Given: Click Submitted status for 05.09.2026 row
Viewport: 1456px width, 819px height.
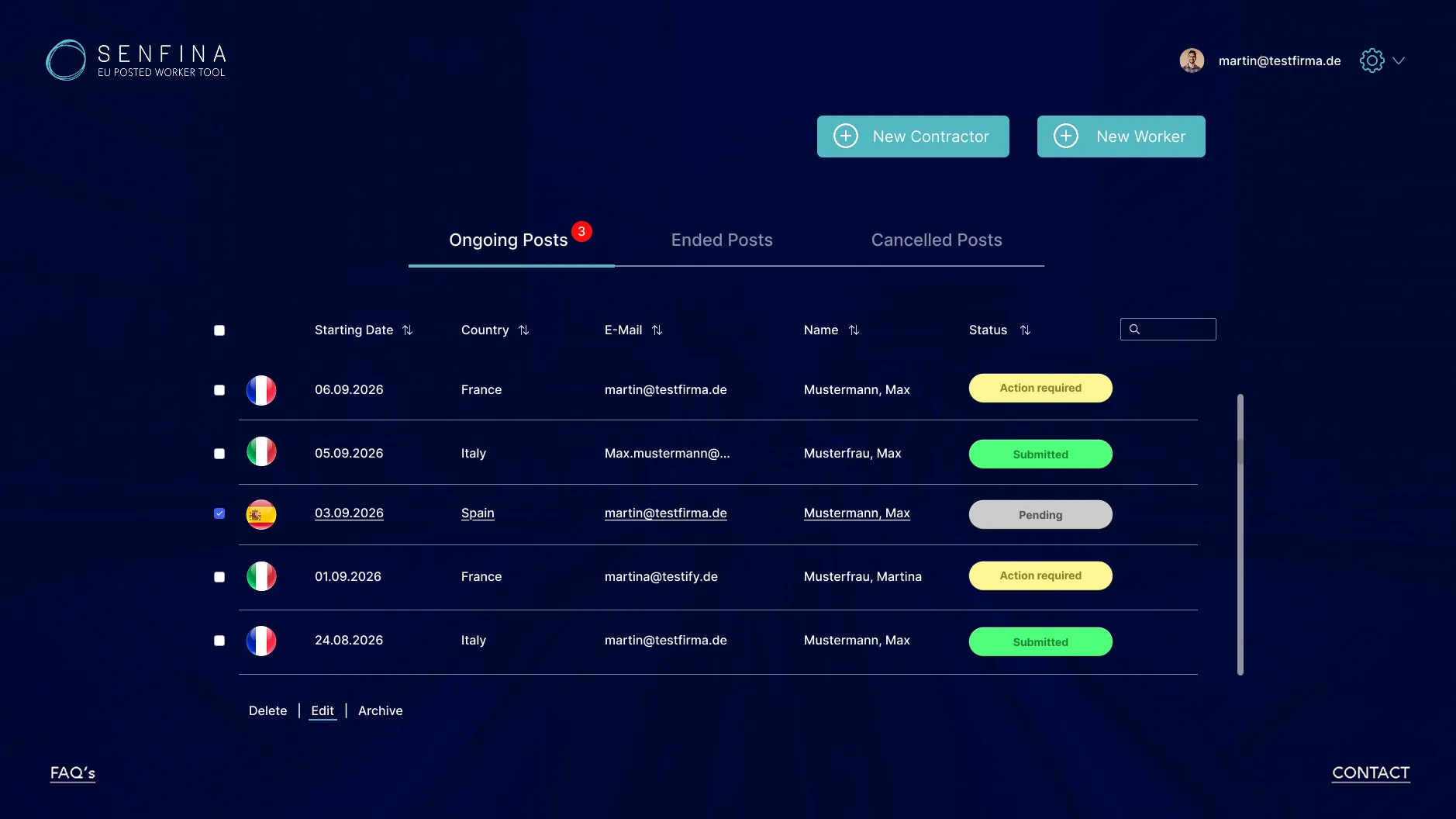Looking at the screenshot, I should click(1040, 454).
